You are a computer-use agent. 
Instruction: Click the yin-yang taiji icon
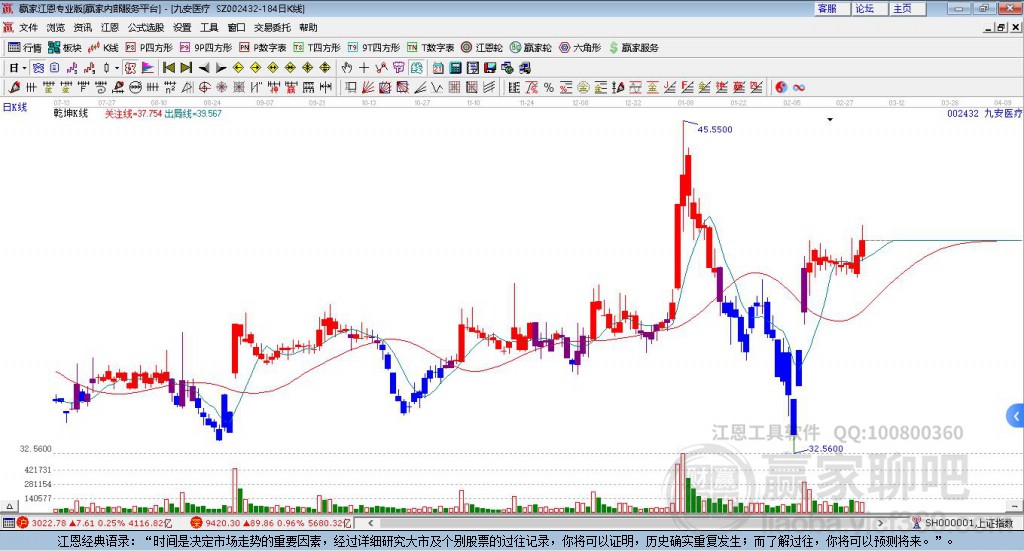click(781, 87)
